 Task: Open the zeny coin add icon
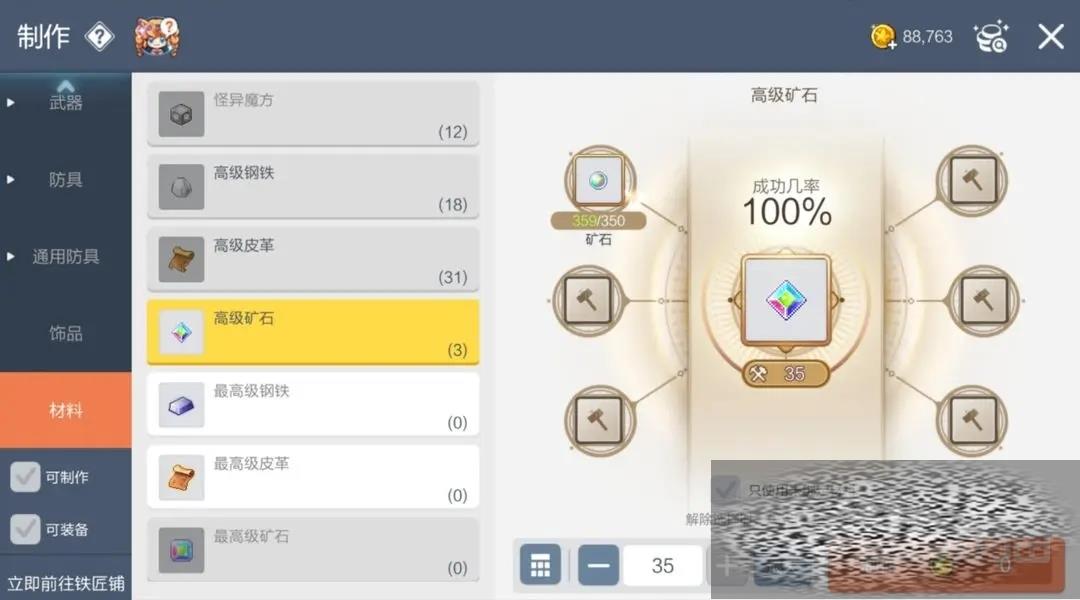[x=883, y=37]
